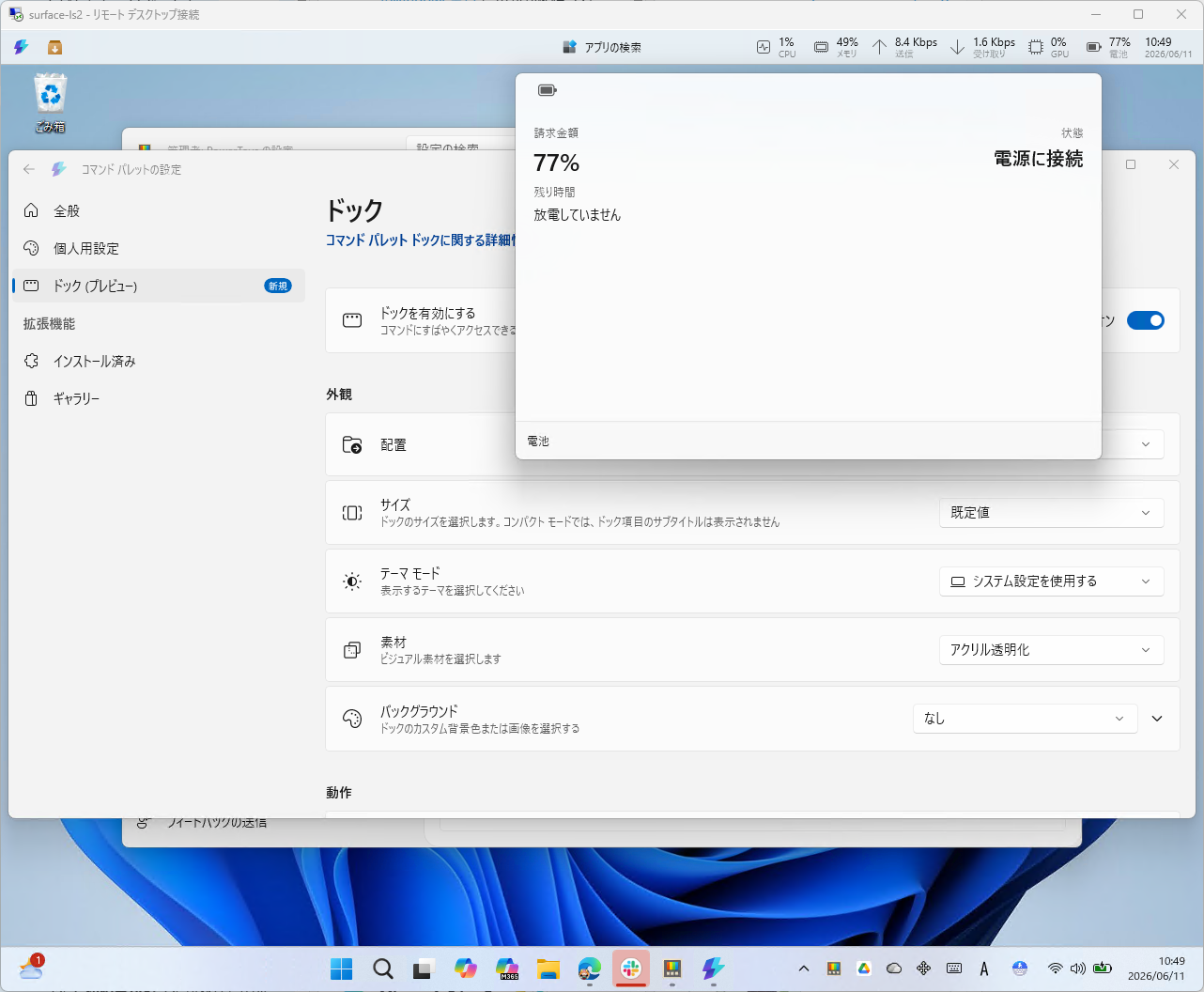1204x992 pixels.
Task: Click the OneDrive cloud tray icon
Action: (894, 969)
